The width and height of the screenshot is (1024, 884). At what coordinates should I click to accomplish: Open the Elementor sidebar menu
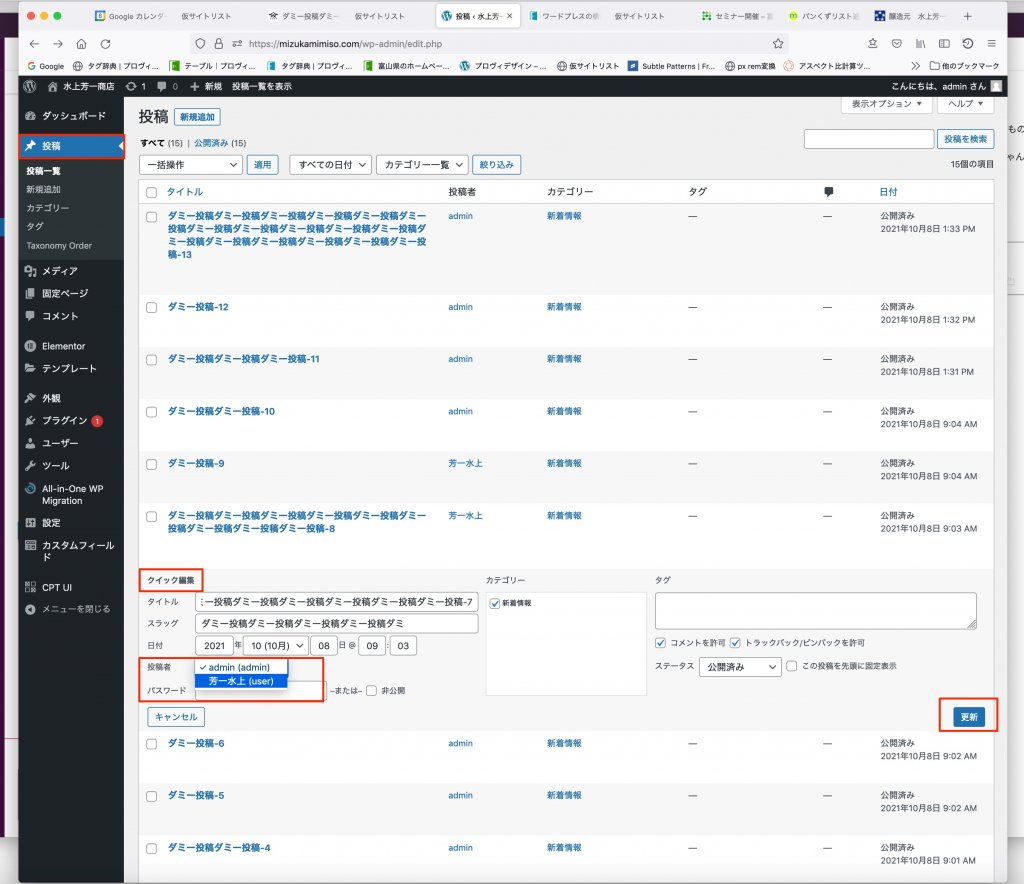pyautogui.click(x=63, y=346)
